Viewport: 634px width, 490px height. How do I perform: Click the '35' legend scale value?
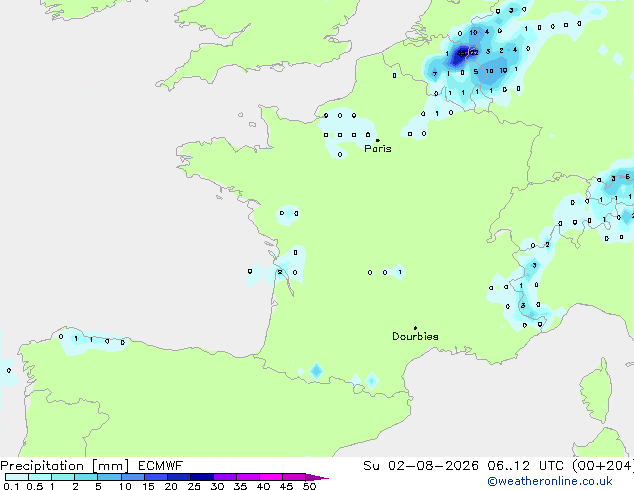point(240,486)
